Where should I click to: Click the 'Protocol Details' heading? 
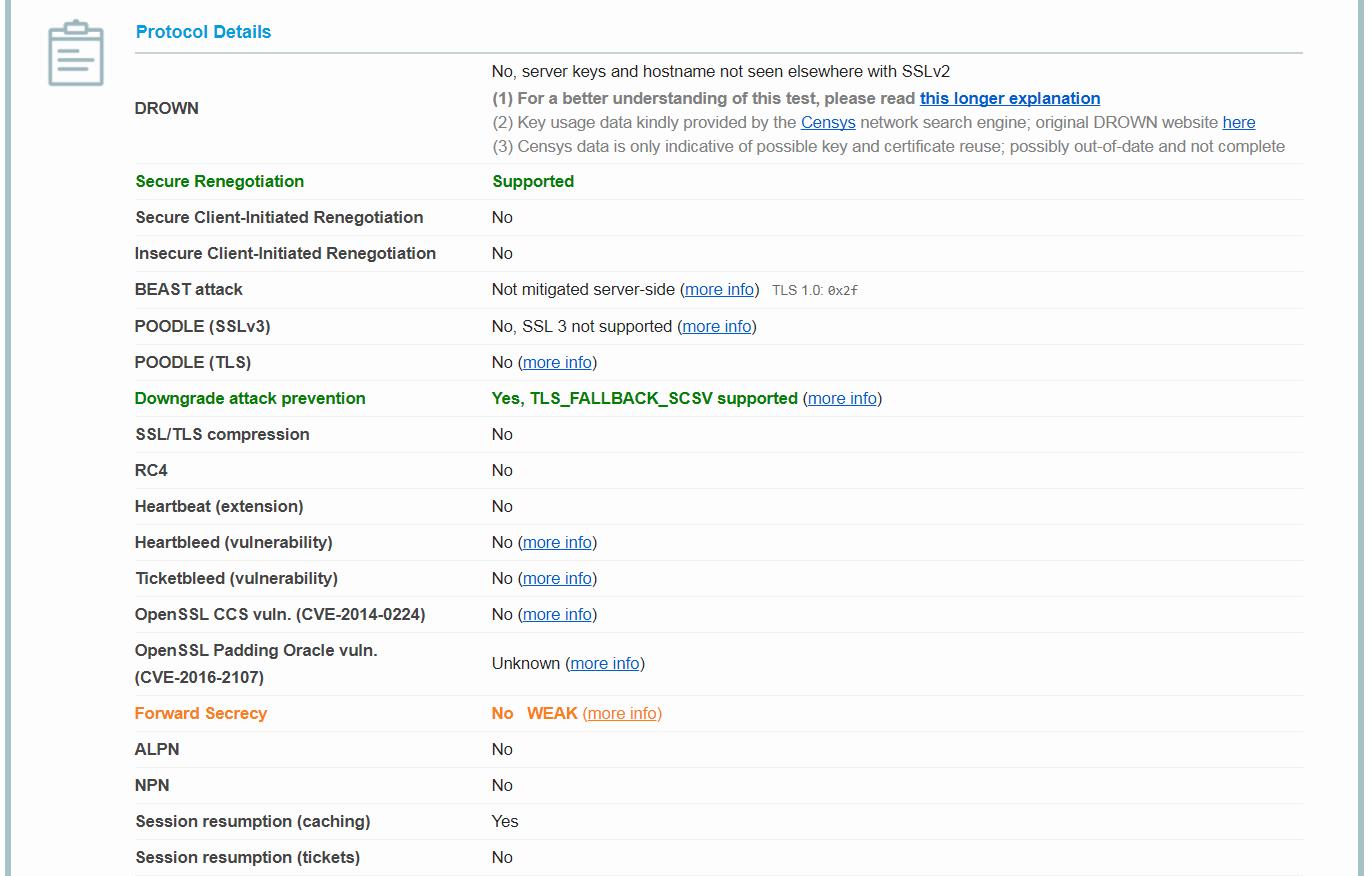203,32
